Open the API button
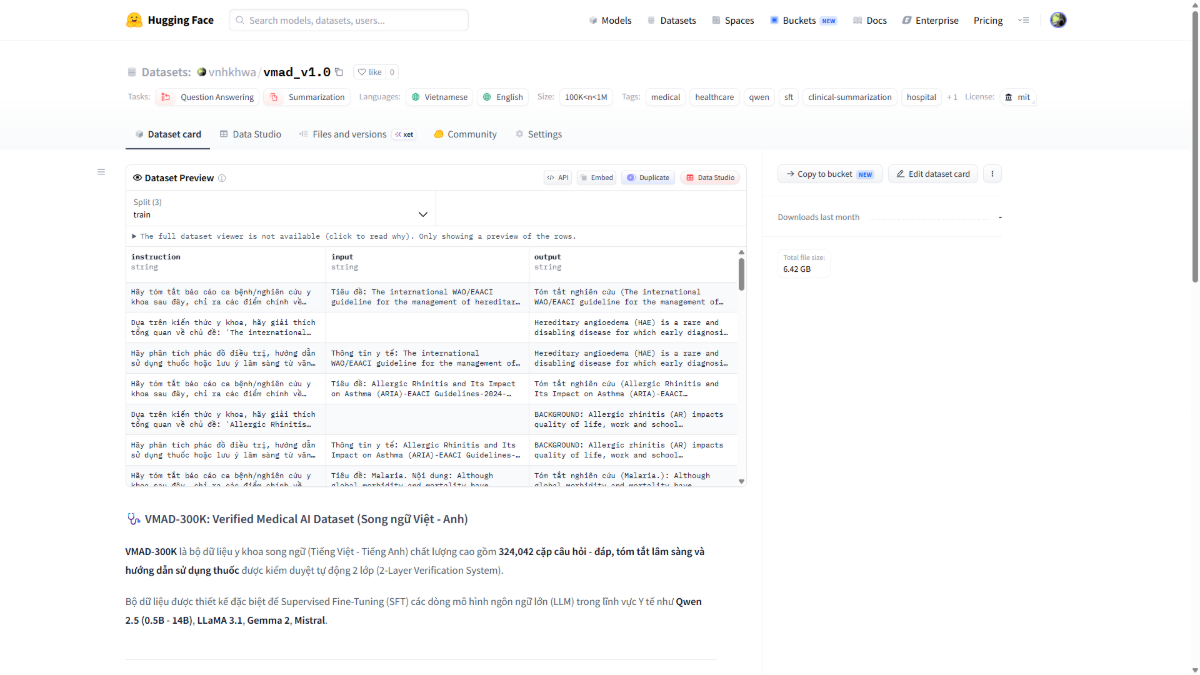 point(558,177)
